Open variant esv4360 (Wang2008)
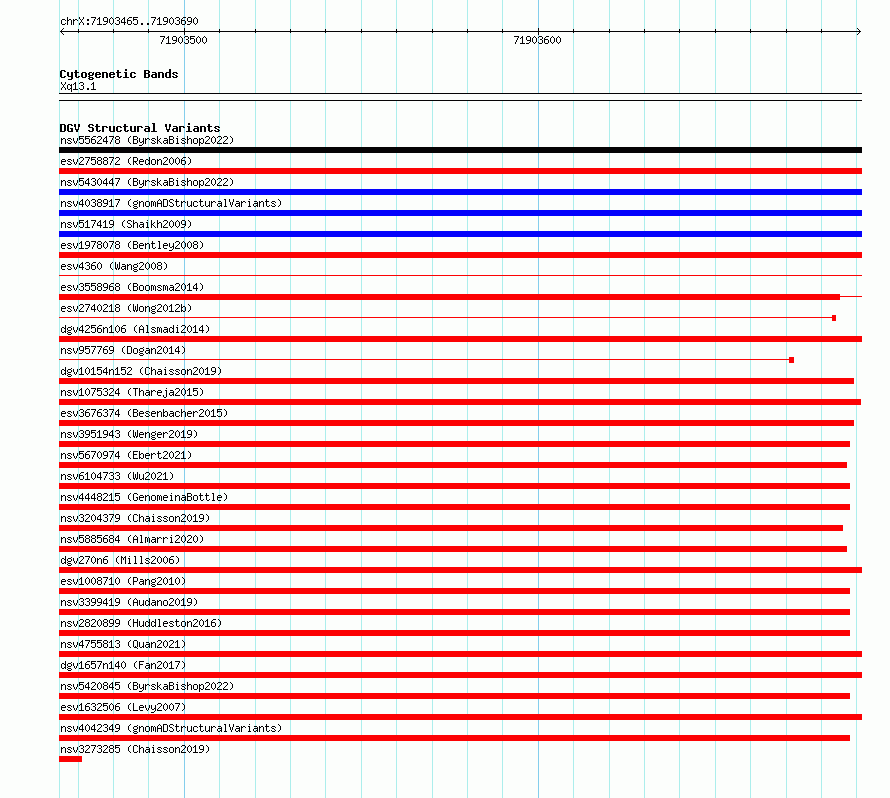Image resolution: width=890 pixels, height=798 pixels. click(114, 266)
